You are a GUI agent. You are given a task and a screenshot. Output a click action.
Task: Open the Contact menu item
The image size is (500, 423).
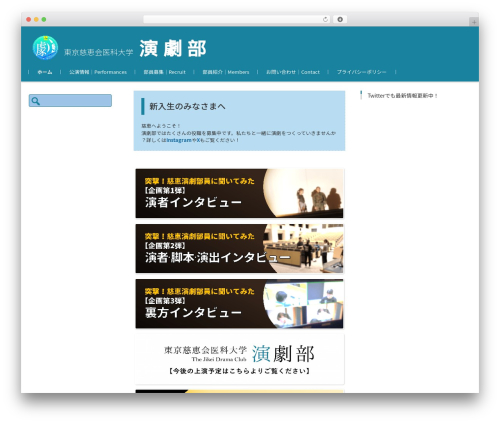(x=293, y=72)
